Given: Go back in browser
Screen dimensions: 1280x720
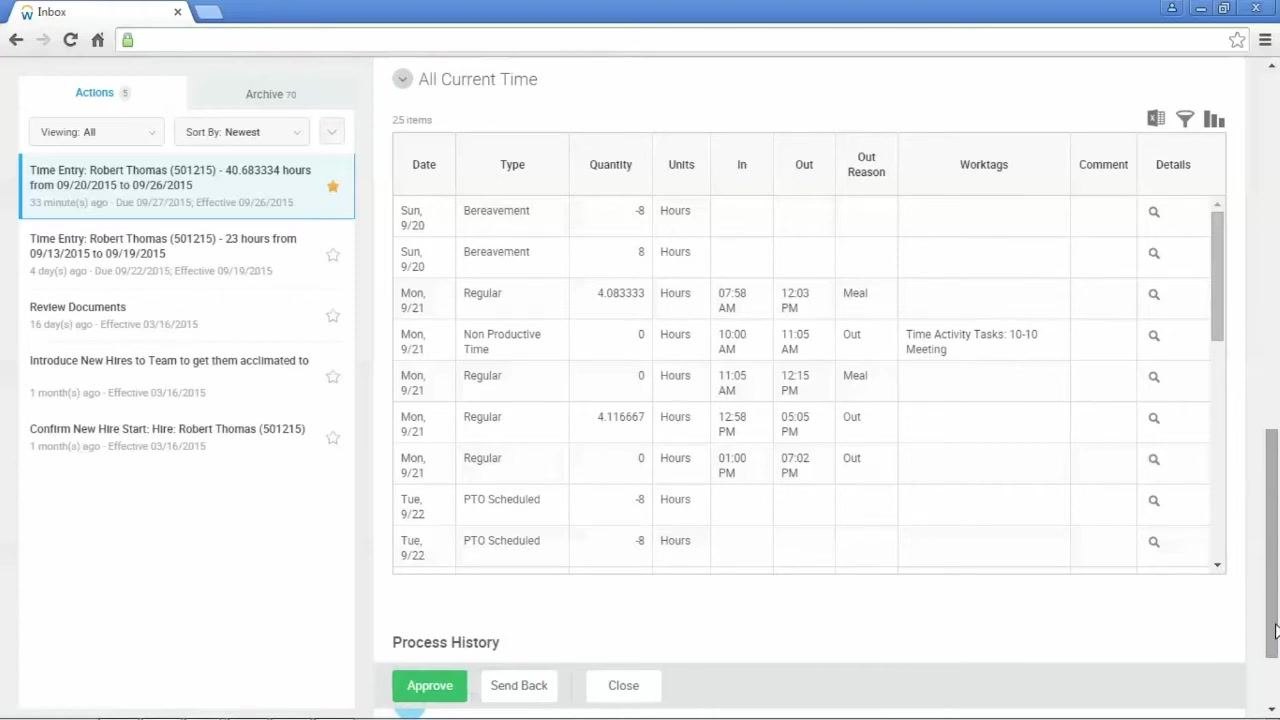Looking at the screenshot, I should (16, 40).
